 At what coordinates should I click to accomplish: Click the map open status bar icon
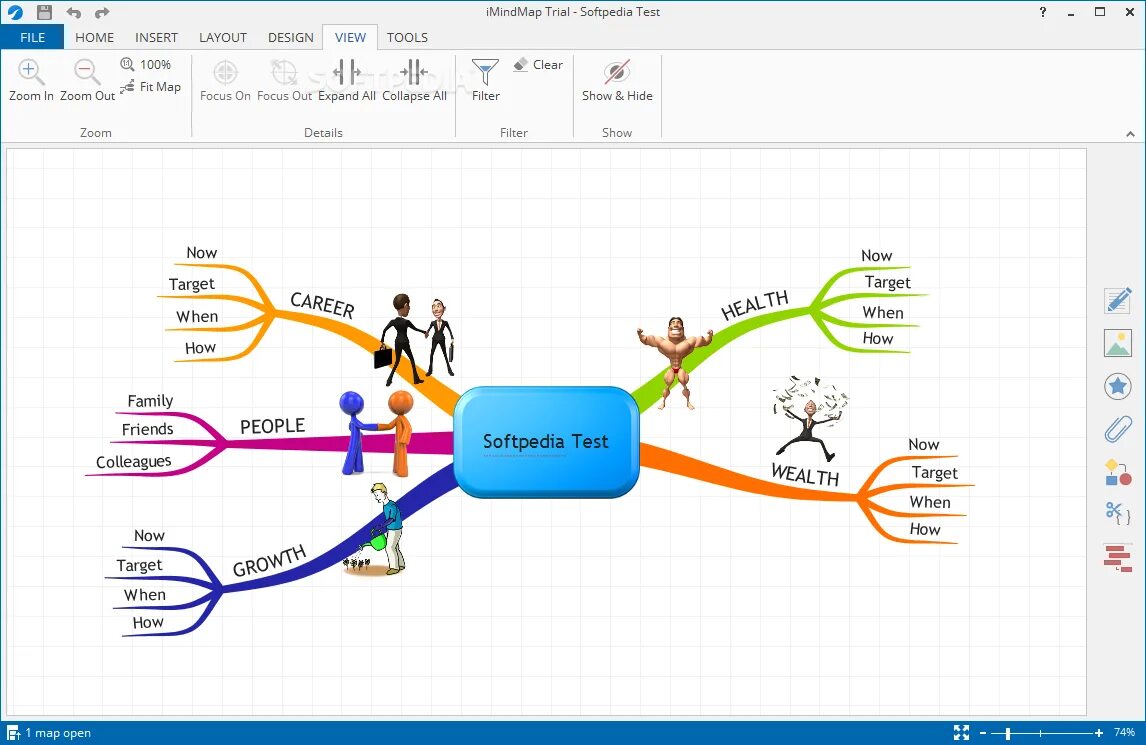(x=13, y=733)
